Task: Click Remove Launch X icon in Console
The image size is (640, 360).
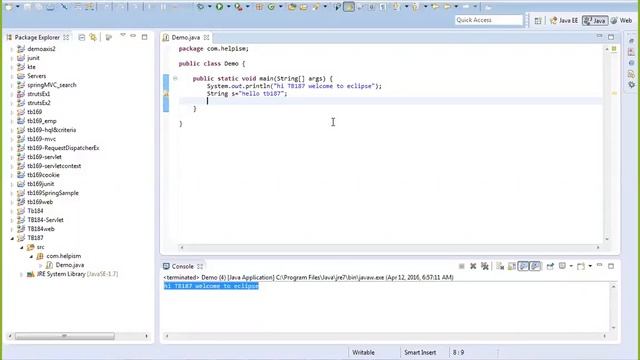Action: [473, 266]
